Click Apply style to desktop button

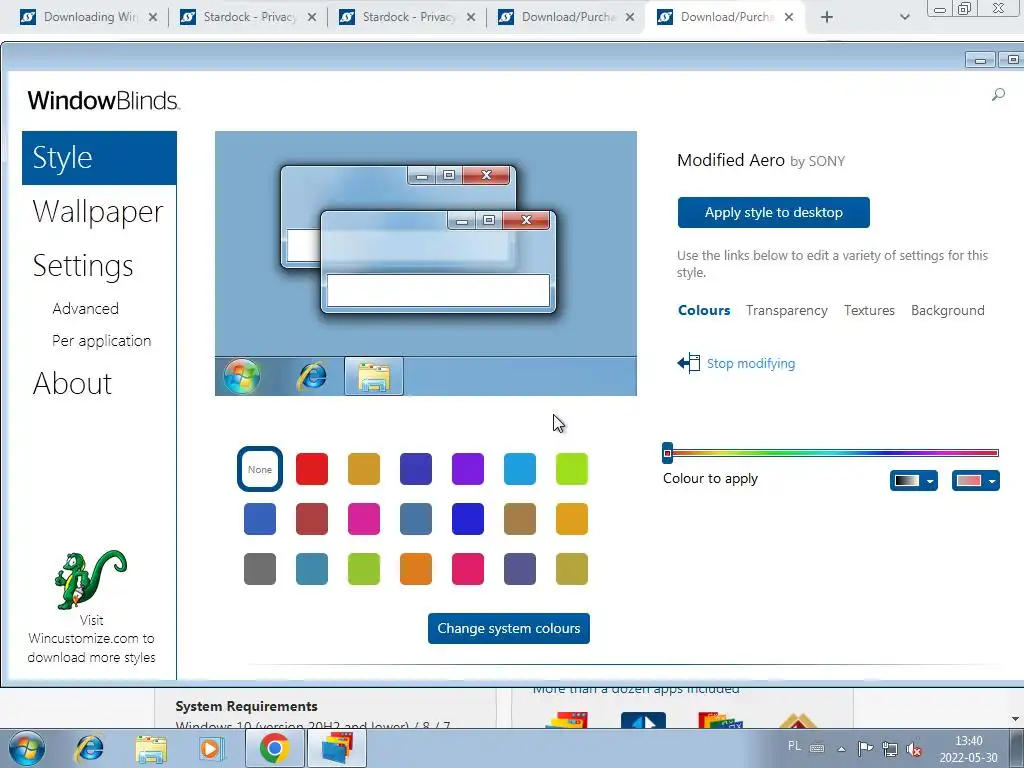pos(773,212)
